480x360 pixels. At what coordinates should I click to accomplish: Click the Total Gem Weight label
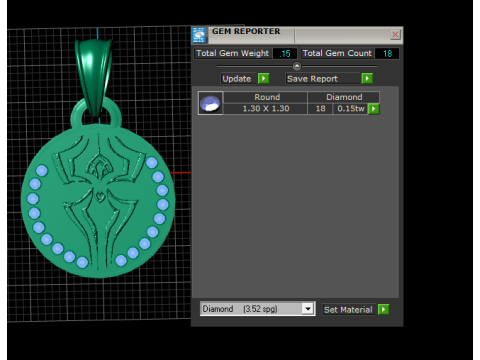tap(232, 53)
